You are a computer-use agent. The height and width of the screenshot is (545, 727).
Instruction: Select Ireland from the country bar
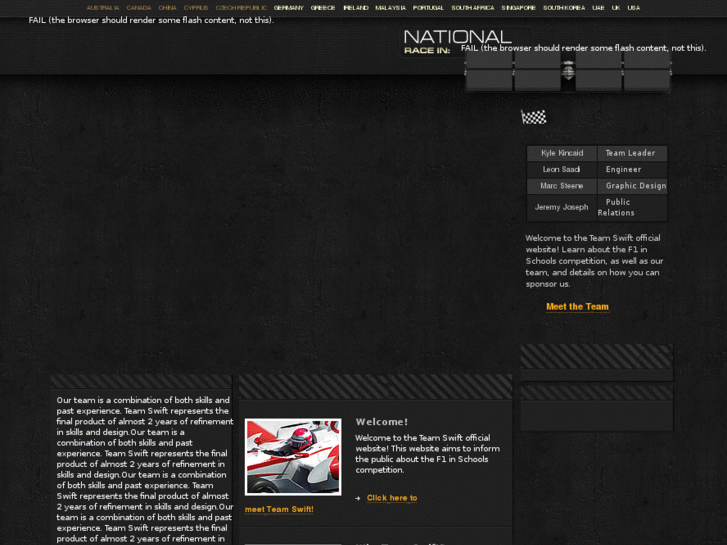(356, 8)
